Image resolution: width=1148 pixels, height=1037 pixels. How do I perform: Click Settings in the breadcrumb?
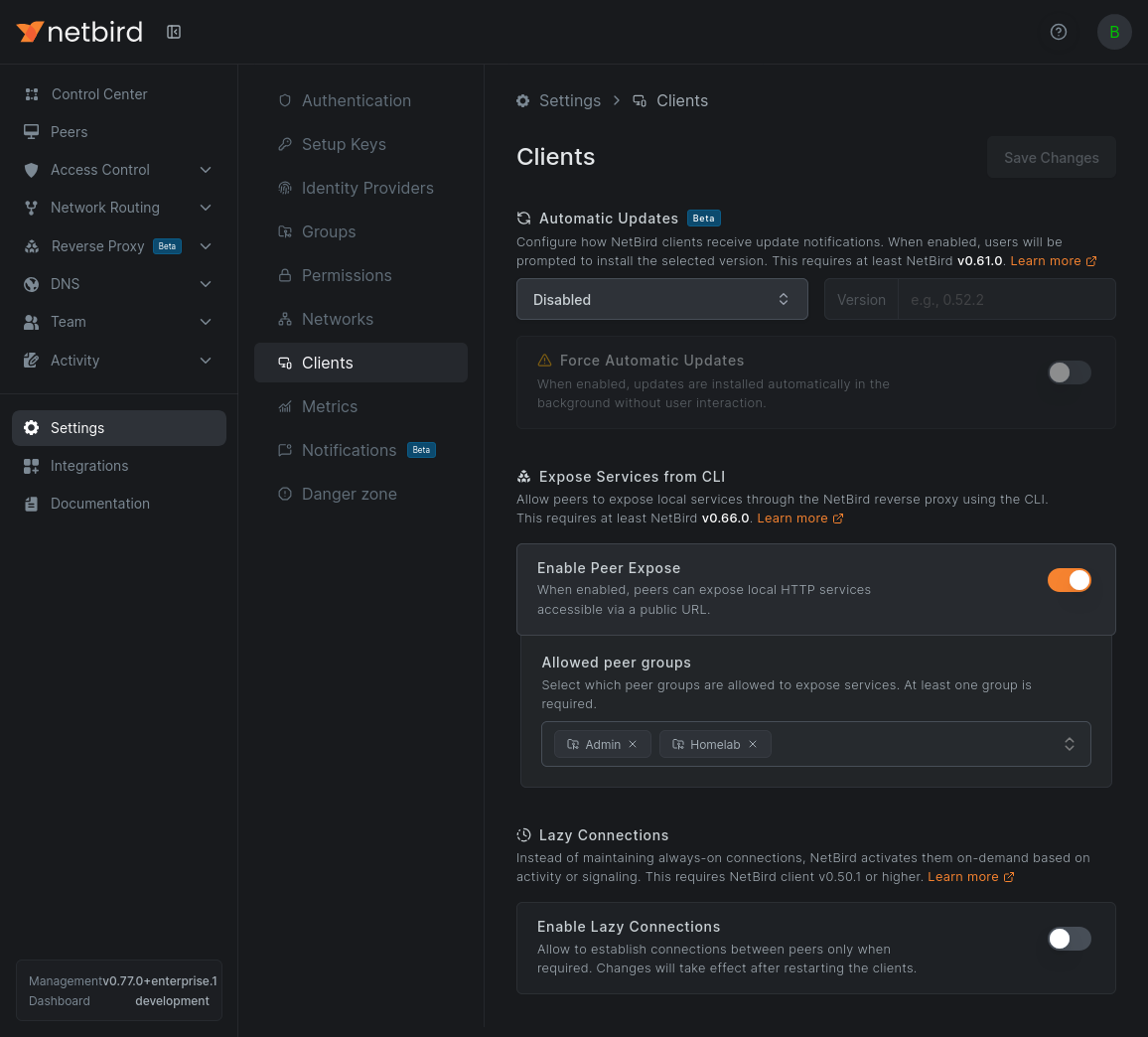(569, 100)
